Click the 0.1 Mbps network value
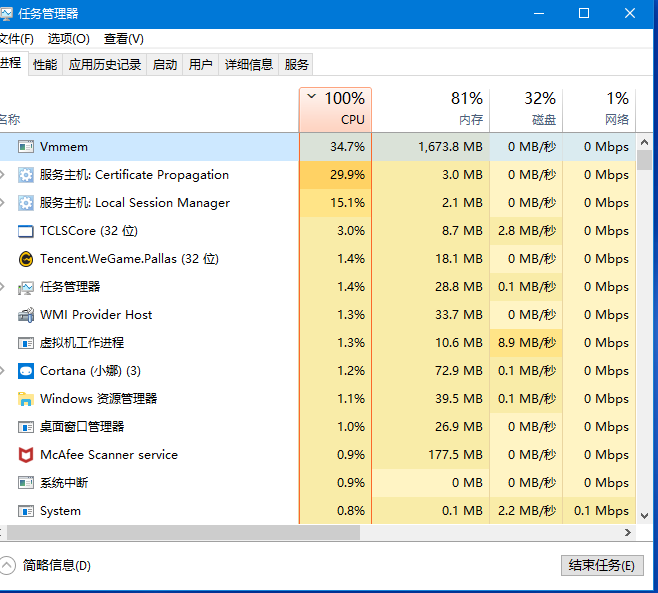 tap(601, 511)
